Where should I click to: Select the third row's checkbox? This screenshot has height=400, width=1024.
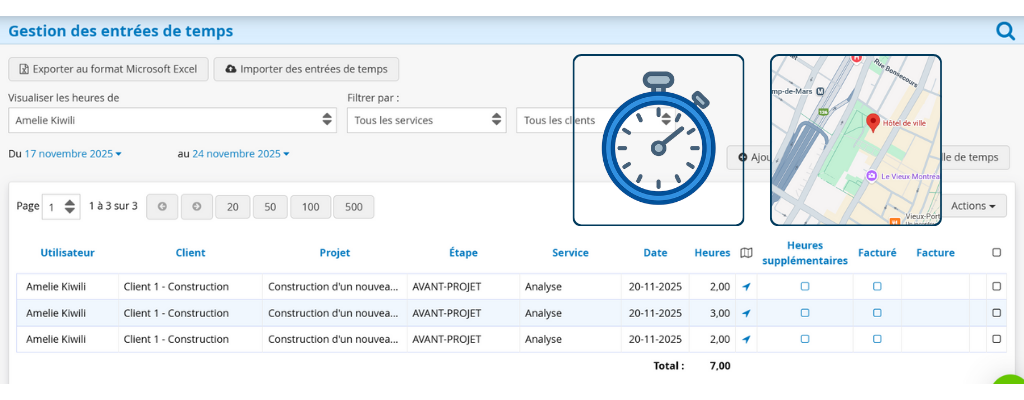pos(996,339)
